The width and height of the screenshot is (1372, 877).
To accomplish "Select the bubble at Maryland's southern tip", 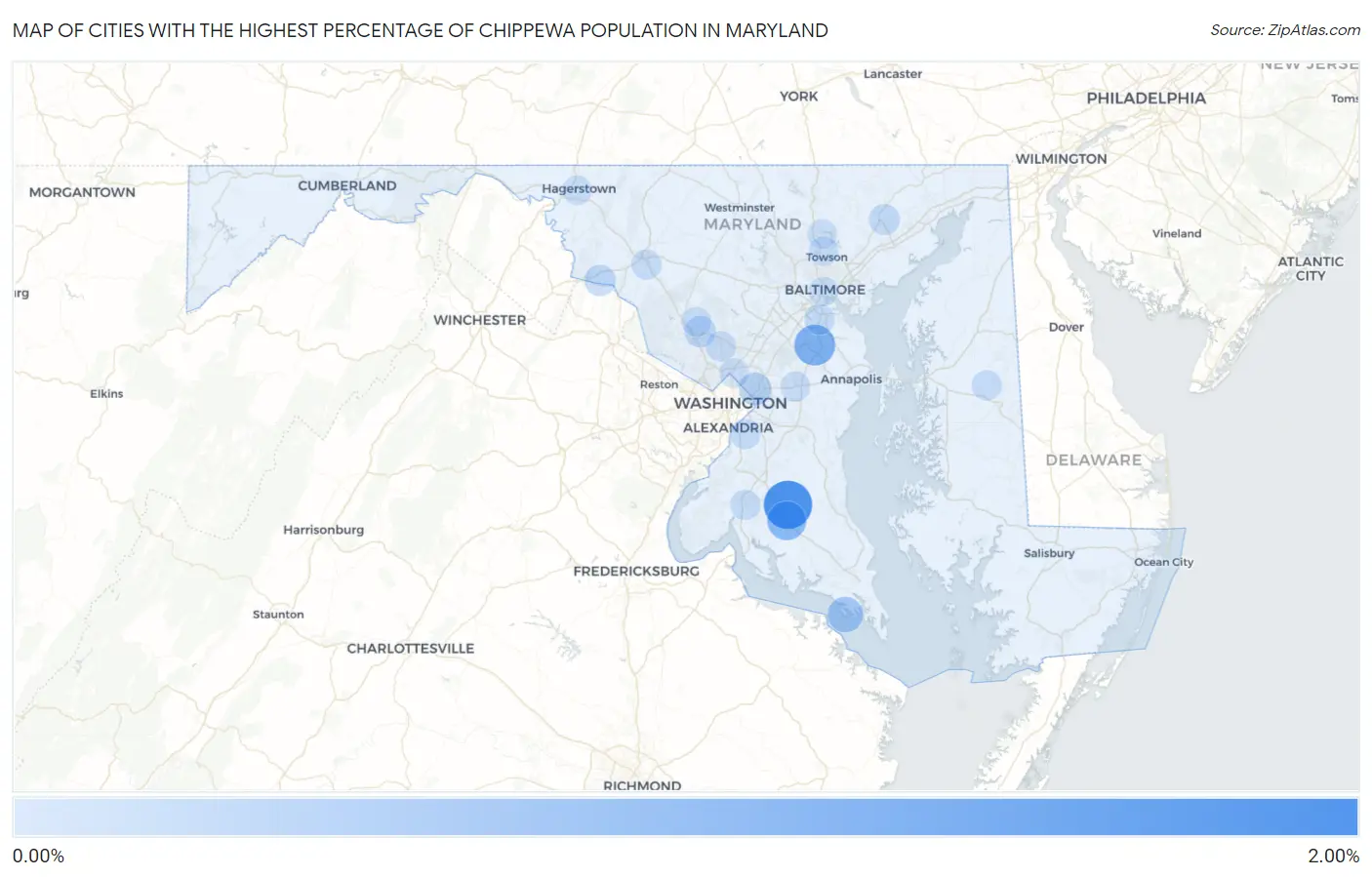I will tap(845, 615).
